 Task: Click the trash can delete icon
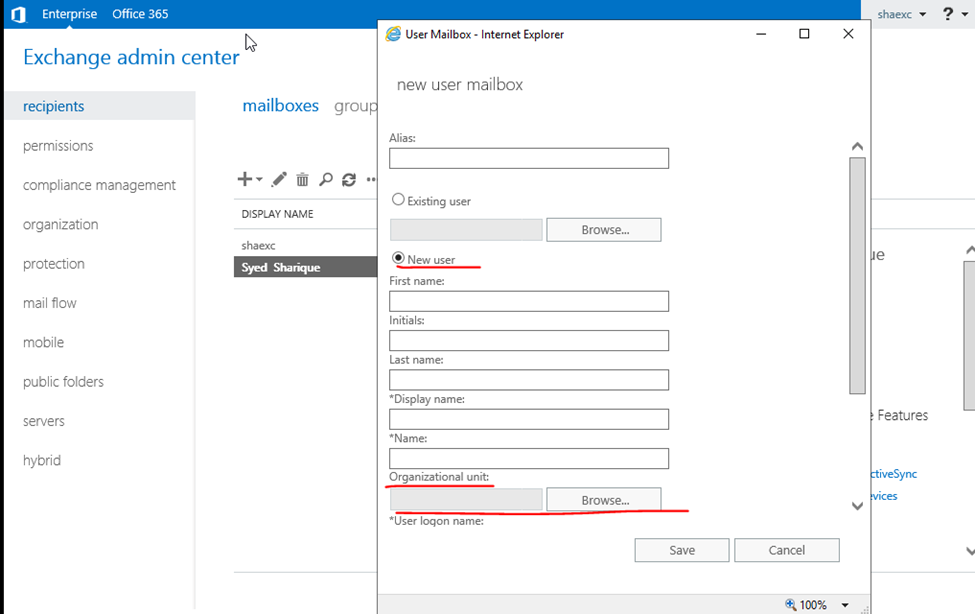(x=302, y=180)
